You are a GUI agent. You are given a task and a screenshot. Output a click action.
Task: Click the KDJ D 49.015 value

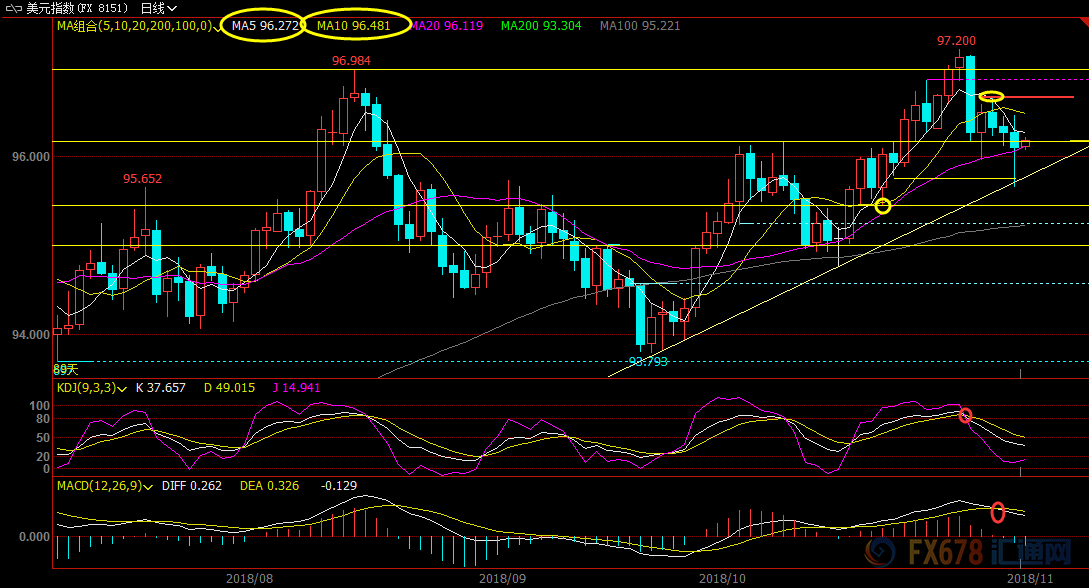point(229,388)
